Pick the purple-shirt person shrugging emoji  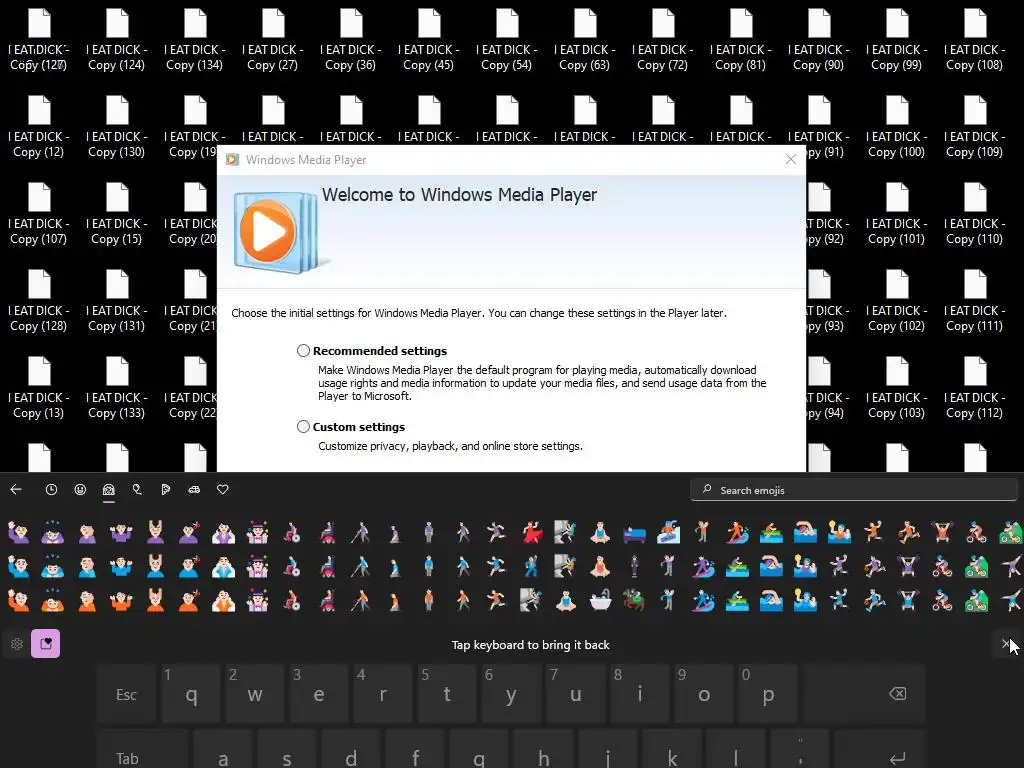[121, 532]
